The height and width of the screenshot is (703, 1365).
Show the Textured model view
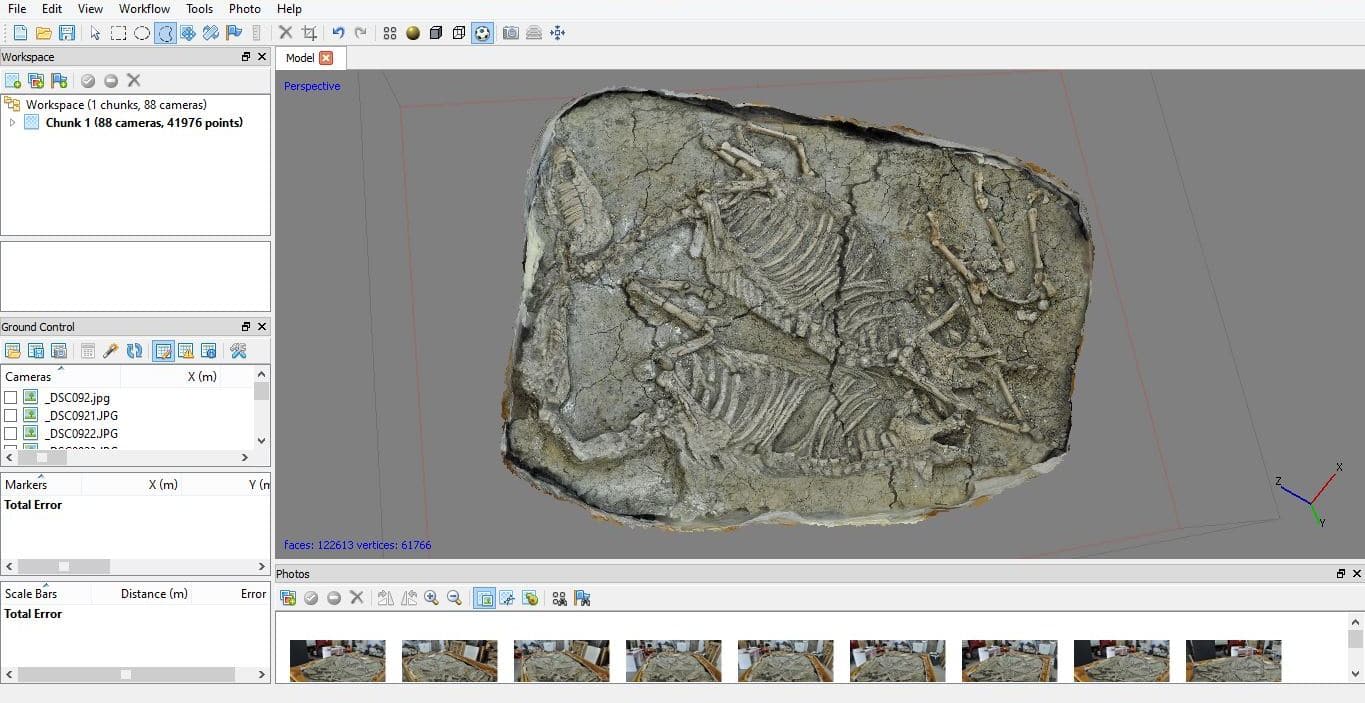click(x=482, y=33)
